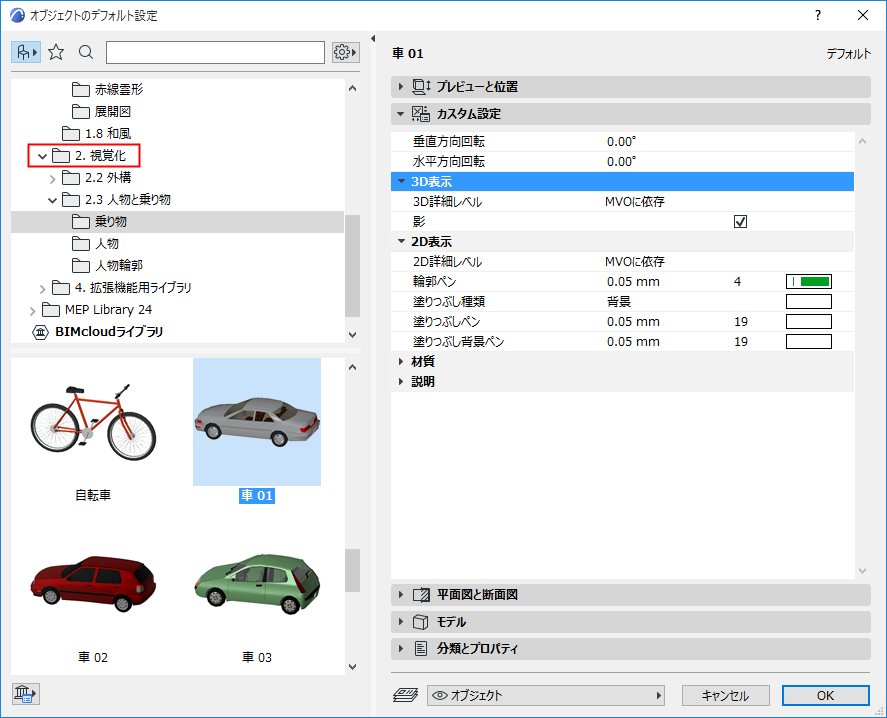Open the オブジェクト layer dropdown

click(x=546, y=695)
